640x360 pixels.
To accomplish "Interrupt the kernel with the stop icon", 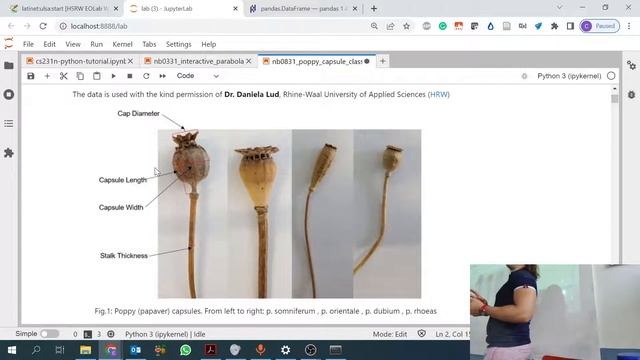I will point(130,76).
